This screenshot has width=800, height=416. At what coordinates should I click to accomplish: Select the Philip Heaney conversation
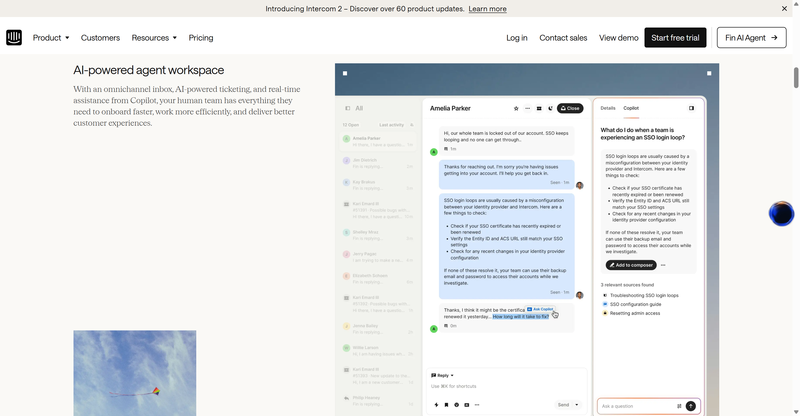point(378,401)
